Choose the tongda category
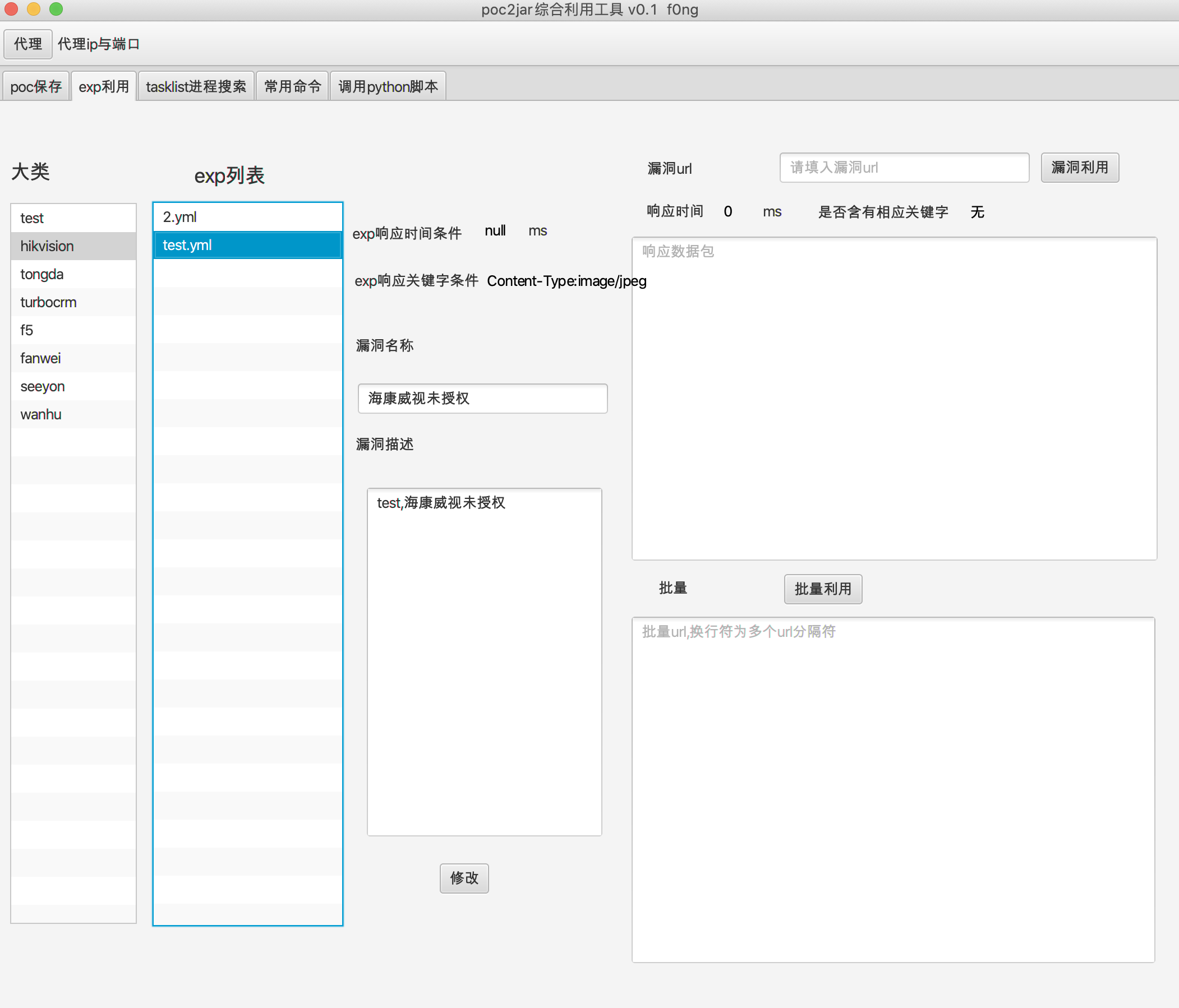Viewport: 1179px width, 1008px height. coord(73,274)
